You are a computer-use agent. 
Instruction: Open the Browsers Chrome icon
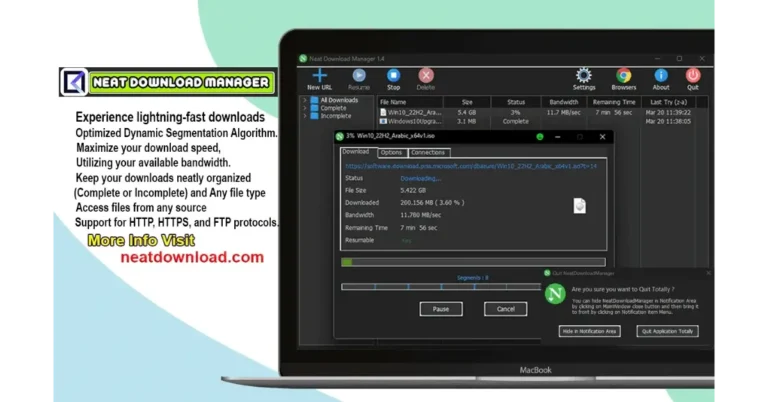(623, 76)
